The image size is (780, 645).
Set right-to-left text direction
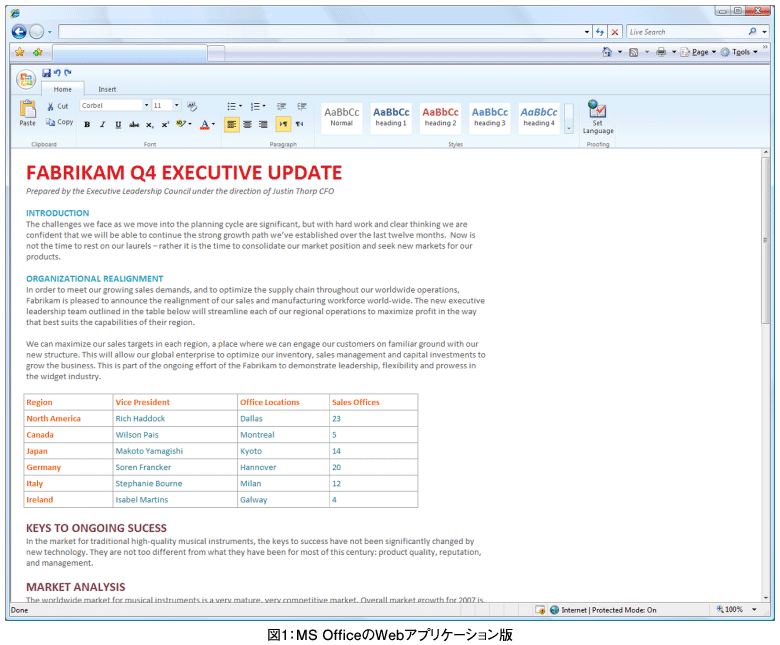pyautogui.click(x=299, y=124)
